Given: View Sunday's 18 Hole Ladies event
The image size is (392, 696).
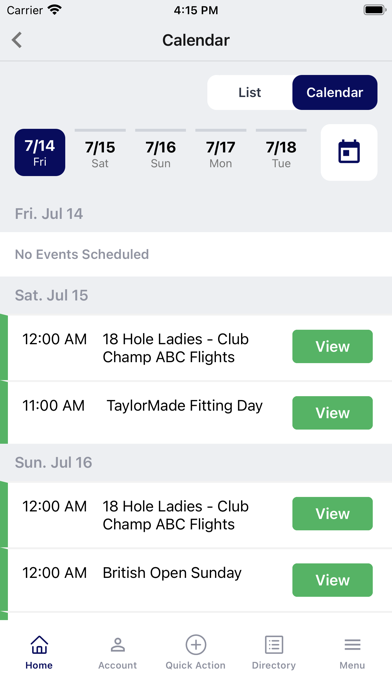Looking at the screenshot, I should coord(333,514).
